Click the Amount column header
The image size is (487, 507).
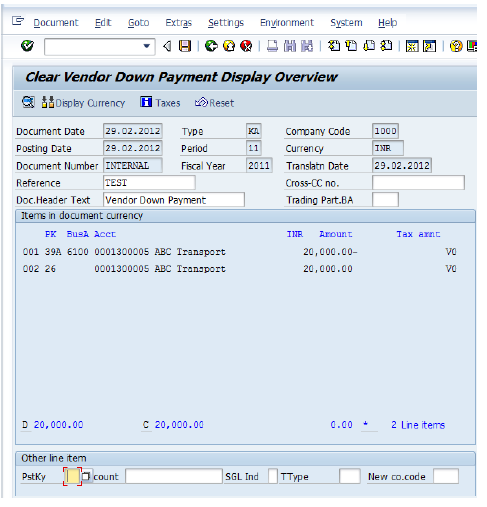pos(336,234)
